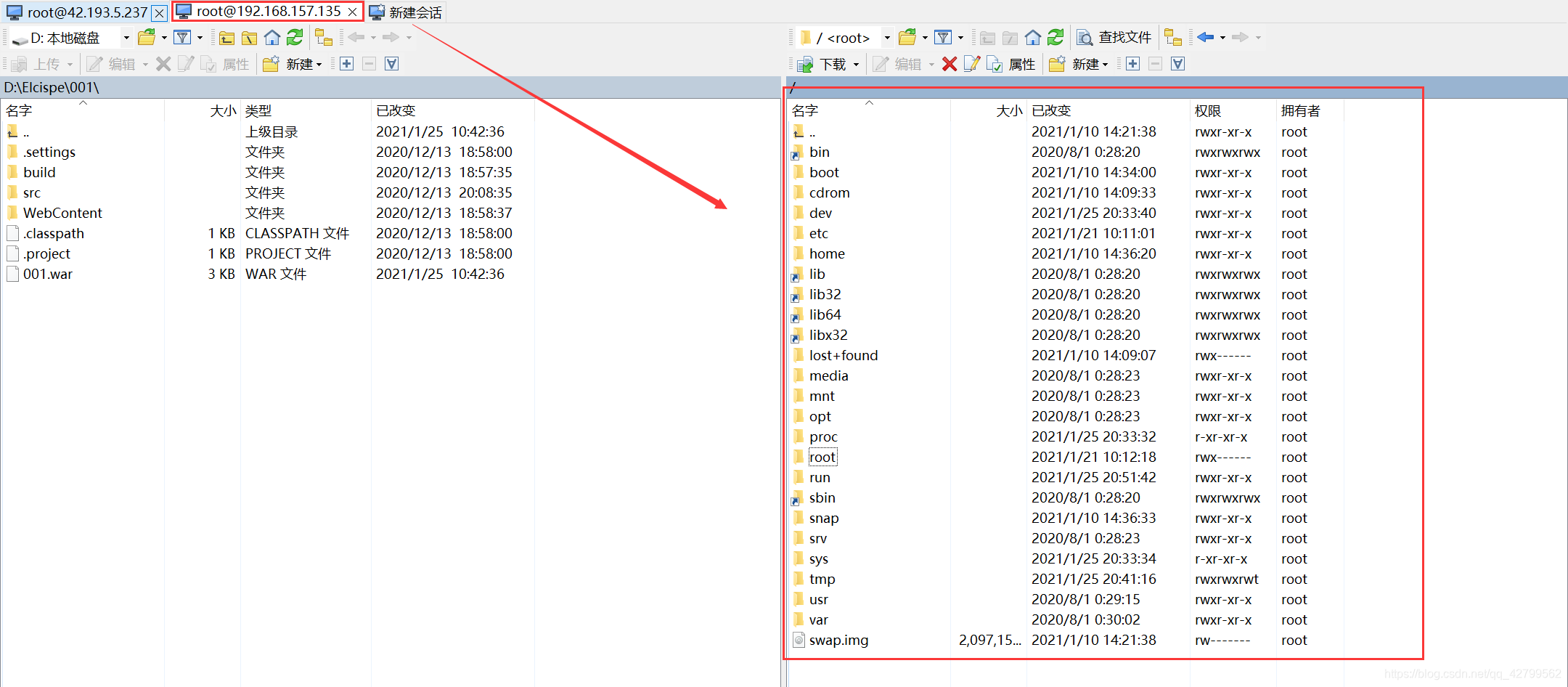
Task: Select local src folder
Action: 32,192
